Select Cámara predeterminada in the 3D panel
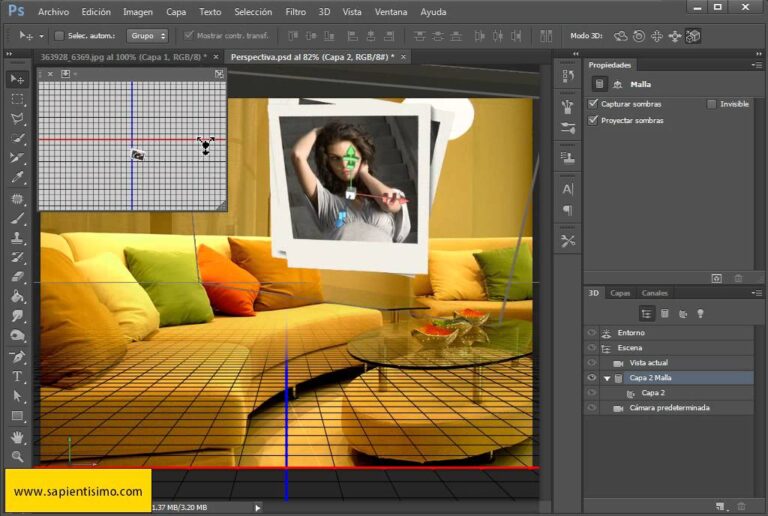This screenshot has width=768, height=516. [x=668, y=408]
